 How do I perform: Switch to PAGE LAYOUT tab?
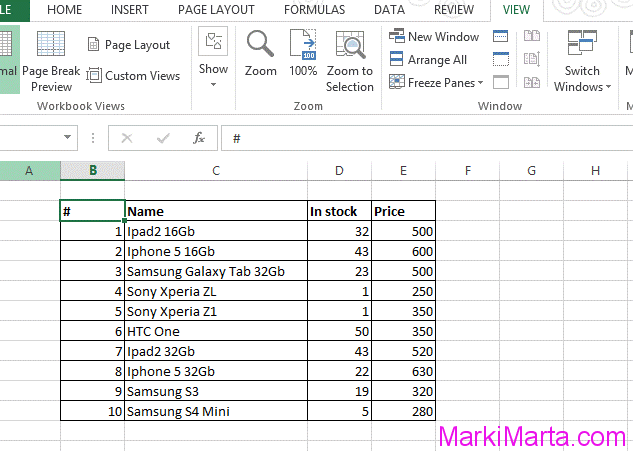(x=216, y=10)
